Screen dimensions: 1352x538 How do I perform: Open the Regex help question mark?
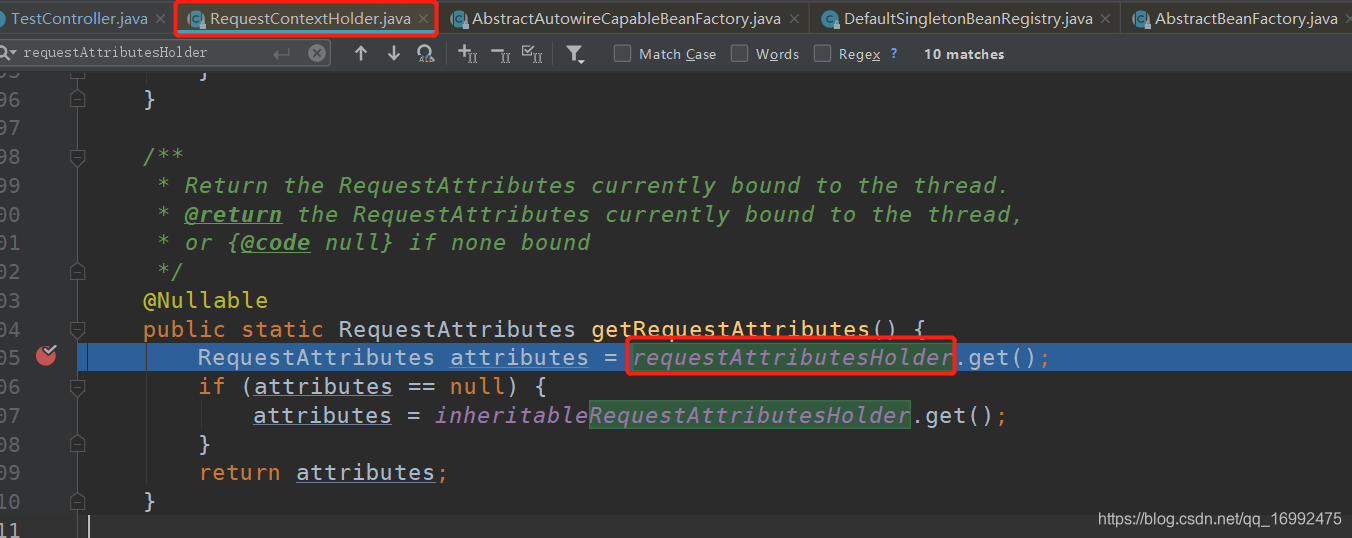893,53
